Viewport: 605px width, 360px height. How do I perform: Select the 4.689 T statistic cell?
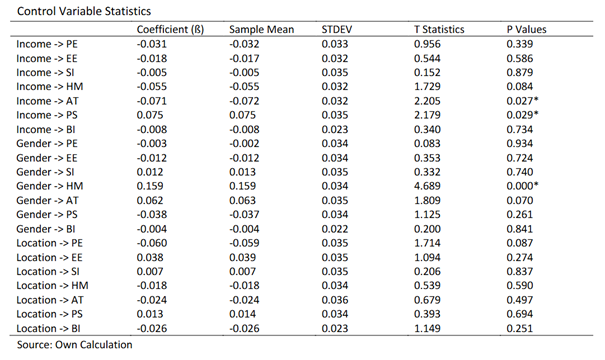(427, 186)
